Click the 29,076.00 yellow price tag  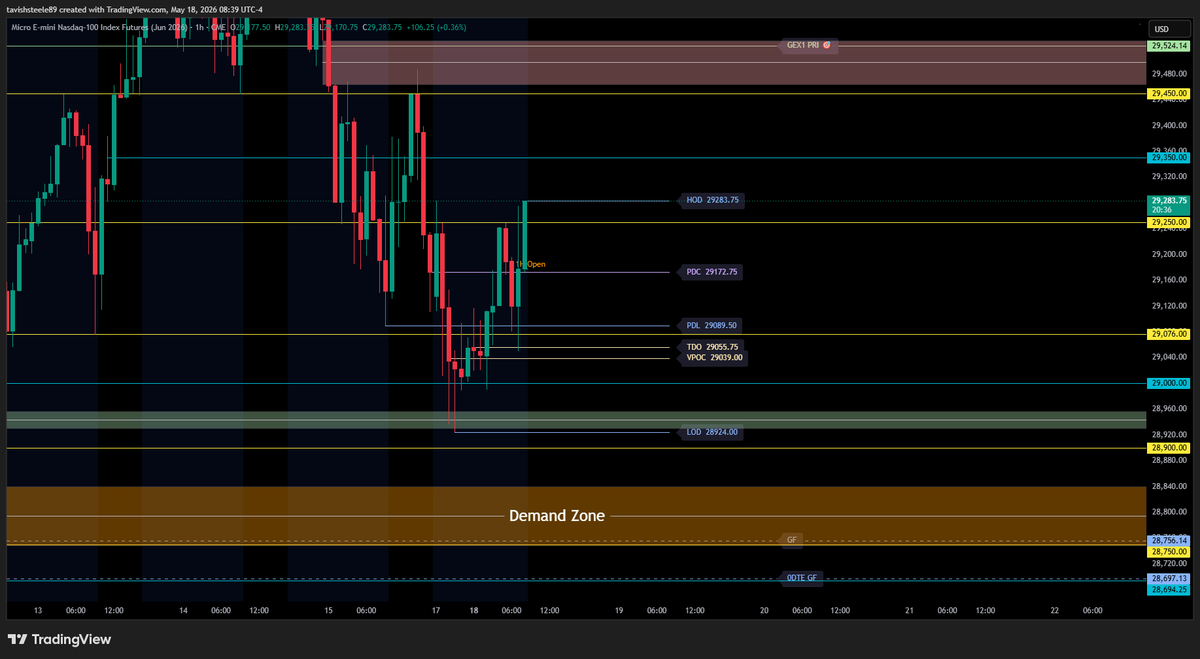1169,333
